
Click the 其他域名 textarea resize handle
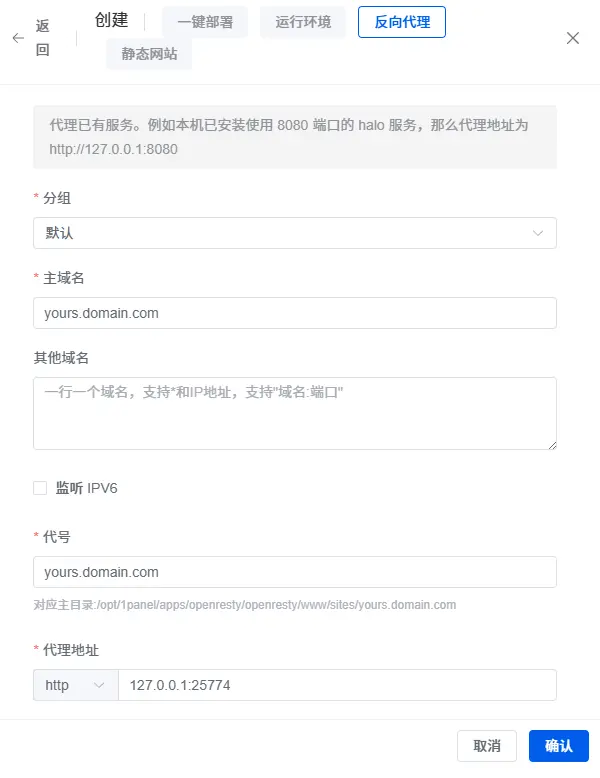coord(551,444)
